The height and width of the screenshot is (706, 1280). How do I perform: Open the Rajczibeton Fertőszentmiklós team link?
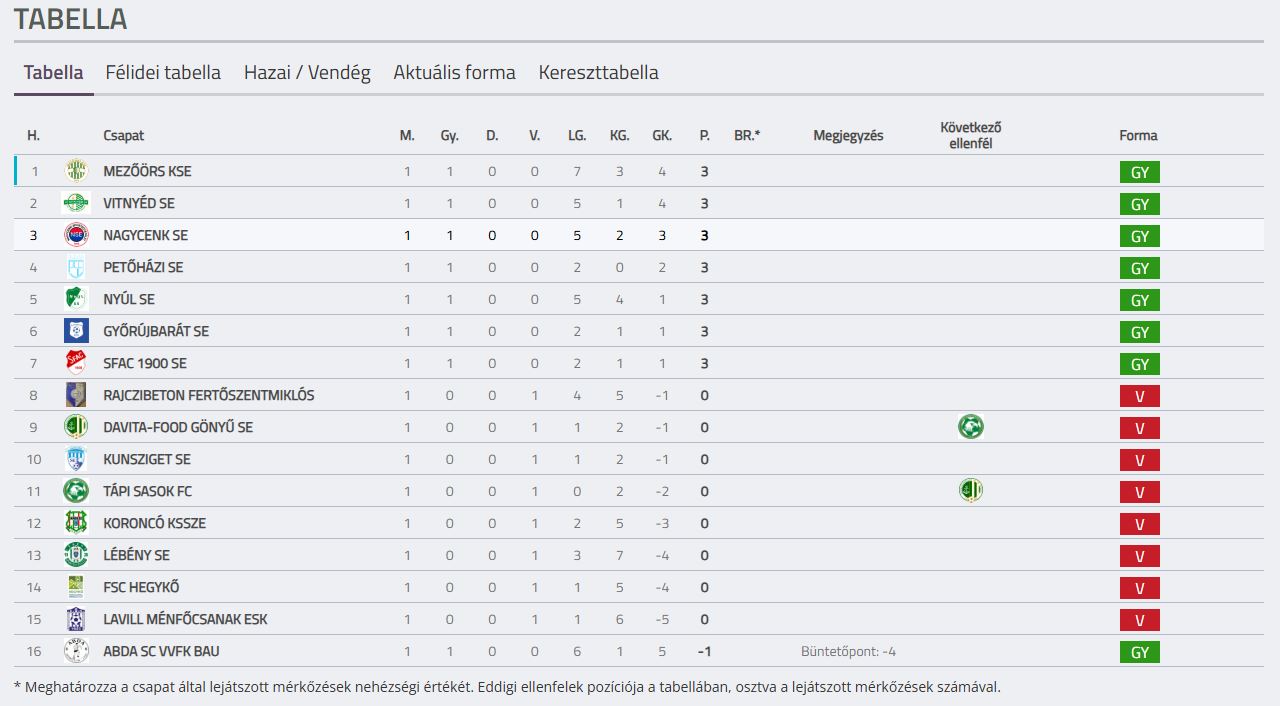[209, 395]
